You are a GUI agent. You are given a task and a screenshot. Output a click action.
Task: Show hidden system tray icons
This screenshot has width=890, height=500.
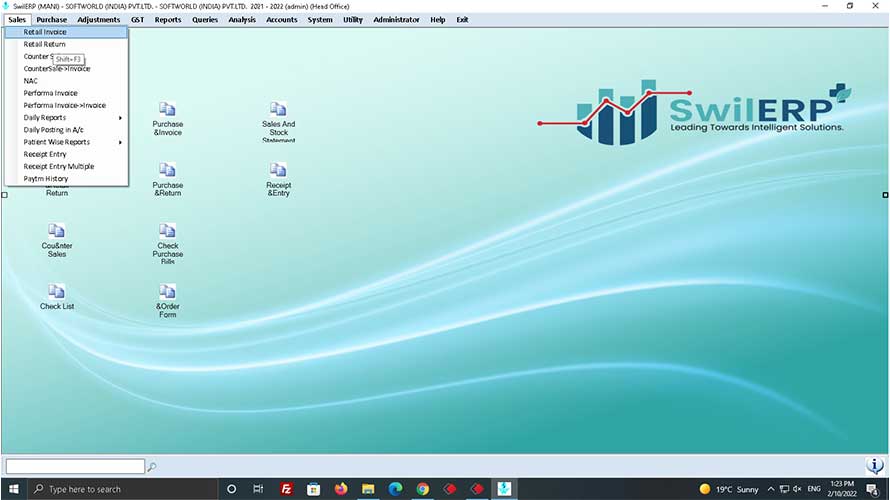click(x=771, y=489)
